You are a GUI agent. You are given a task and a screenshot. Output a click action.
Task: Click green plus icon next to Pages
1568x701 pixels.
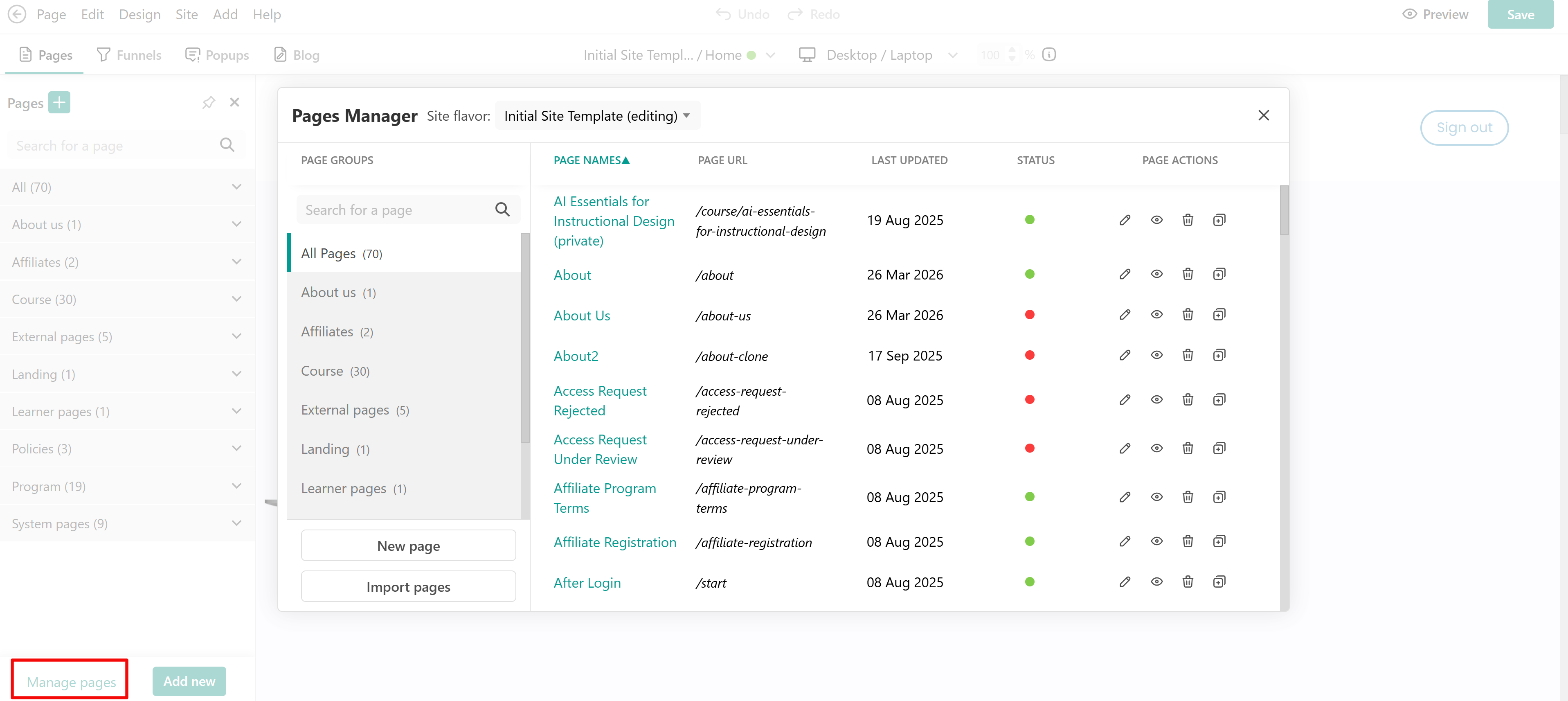click(59, 102)
